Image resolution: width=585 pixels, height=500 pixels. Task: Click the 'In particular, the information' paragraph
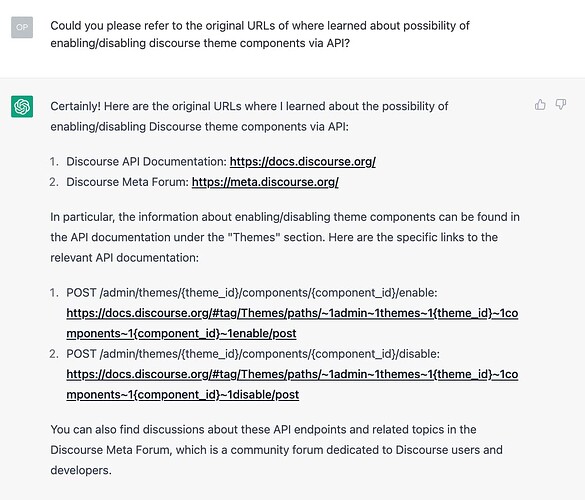[x=285, y=237]
